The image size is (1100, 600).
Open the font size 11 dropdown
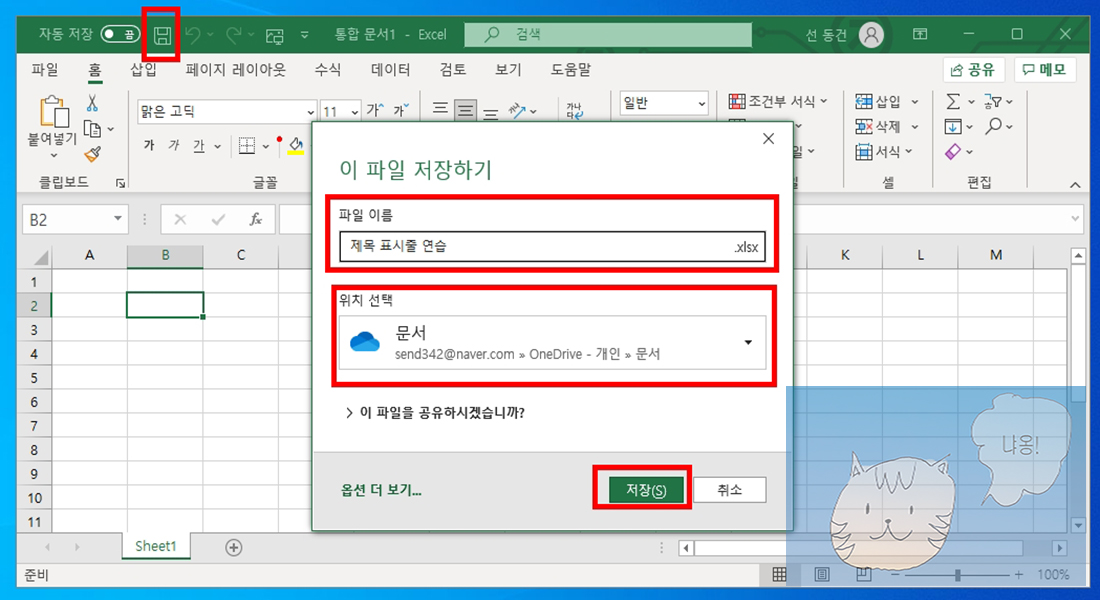tap(355, 112)
